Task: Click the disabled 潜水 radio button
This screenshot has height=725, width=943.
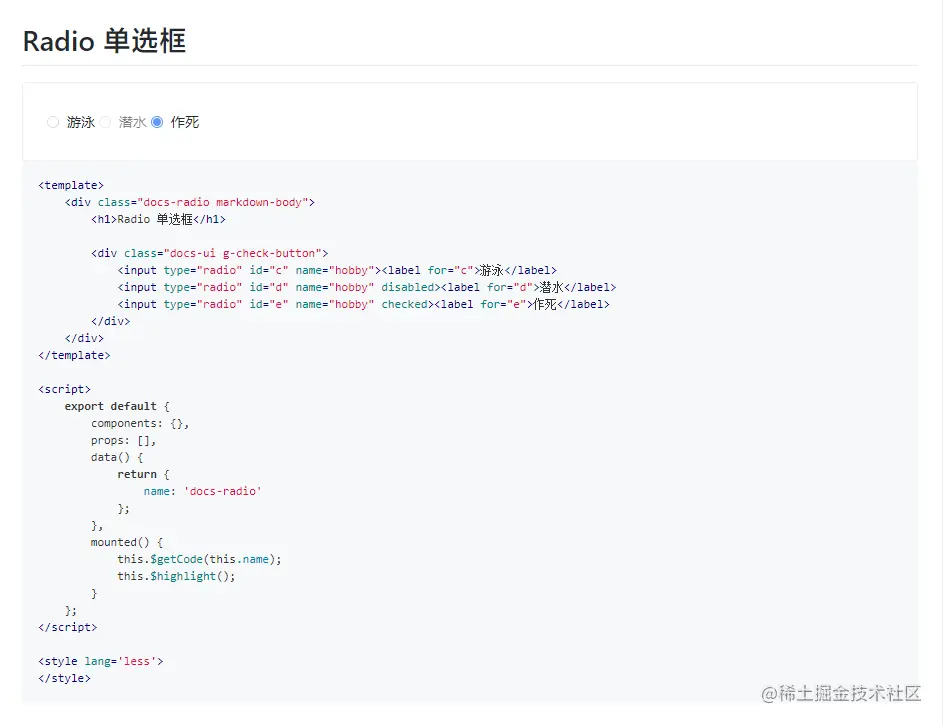Action: (105, 122)
